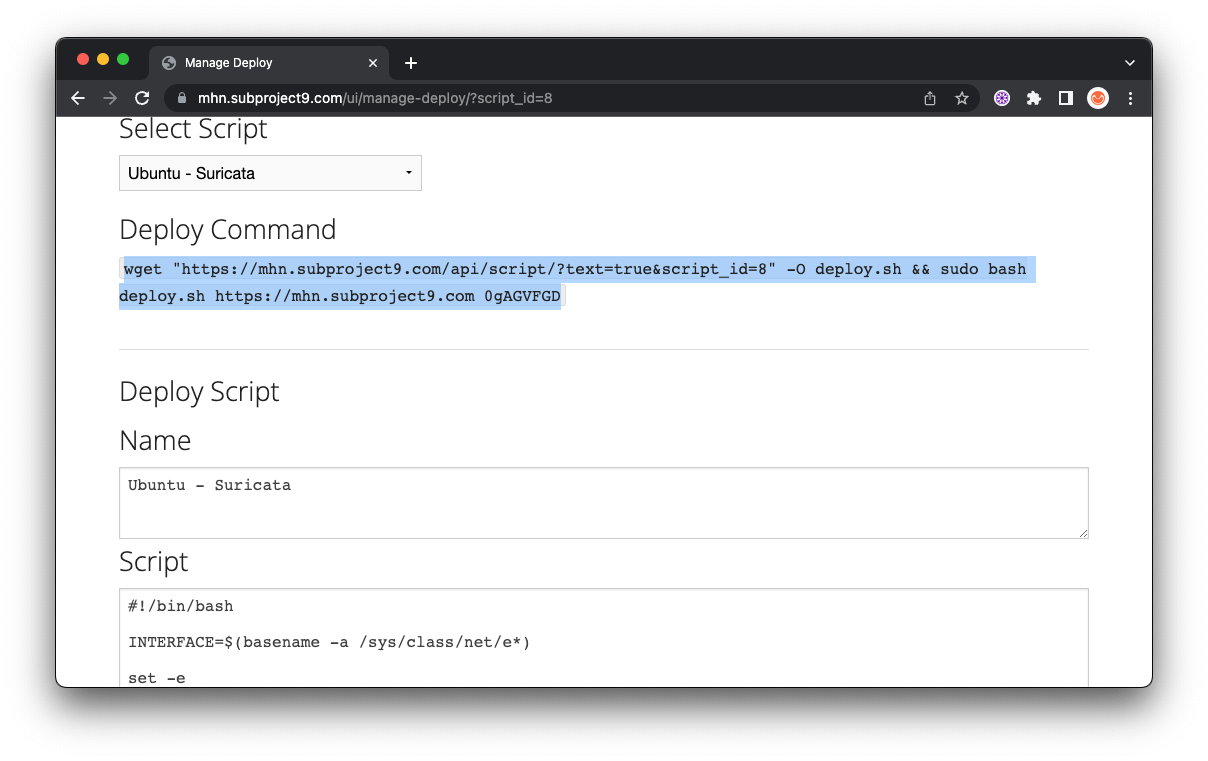Image resolution: width=1208 pixels, height=761 pixels.
Task: Open the Extensions puzzle menu
Action: [x=1034, y=98]
